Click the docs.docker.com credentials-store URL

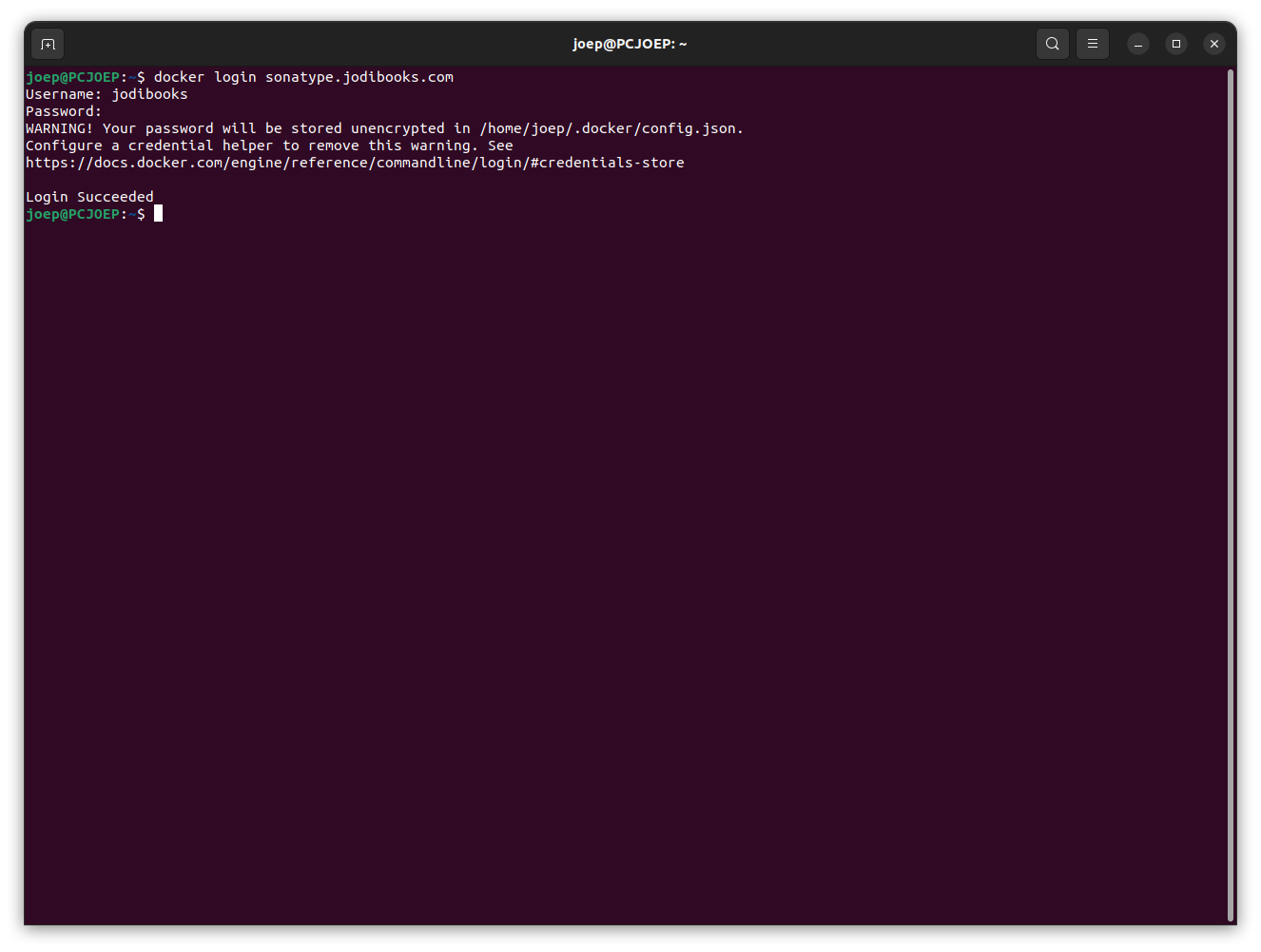tap(355, 163)
